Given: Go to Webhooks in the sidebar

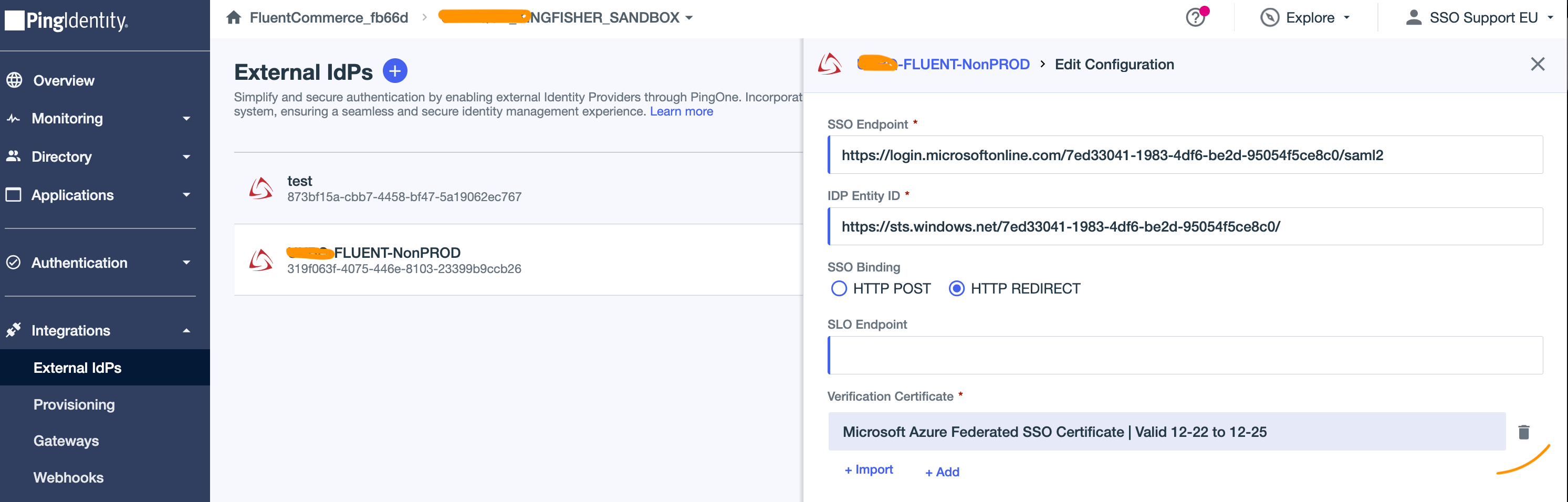Looking at the screenshot, I should pyautogui.click(x=68, y=478).
